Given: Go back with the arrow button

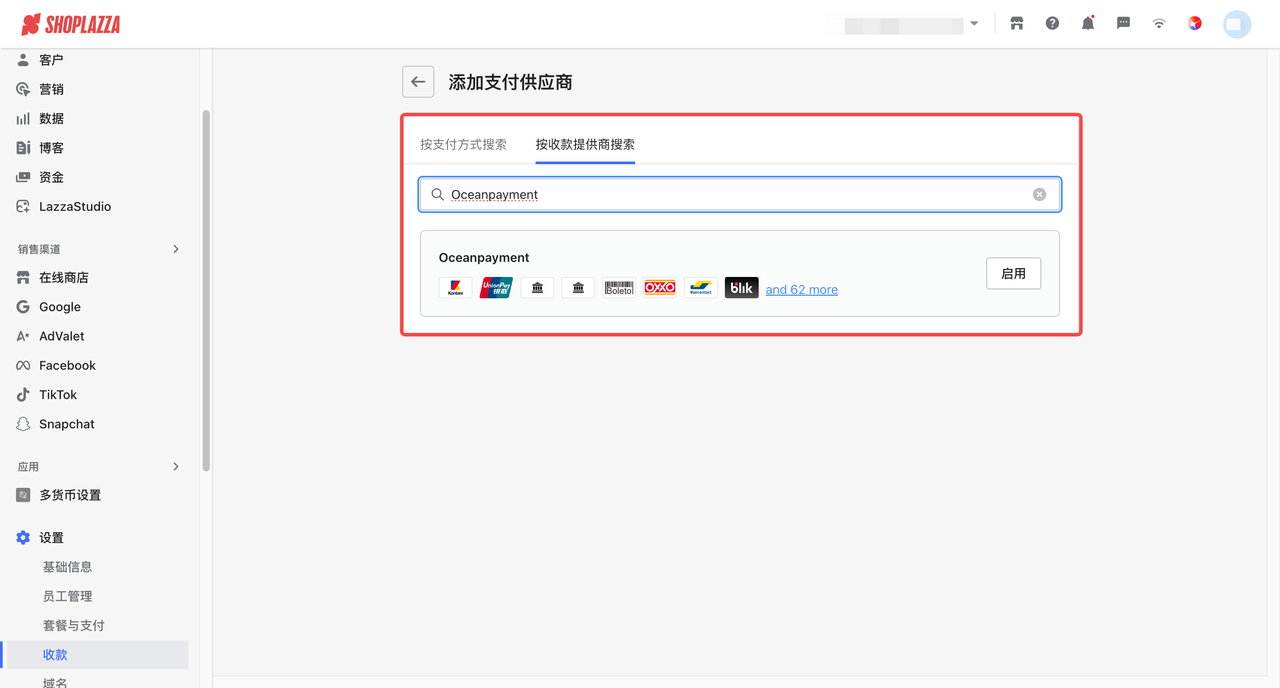Looking at the screenshot, I should point(418,82).
